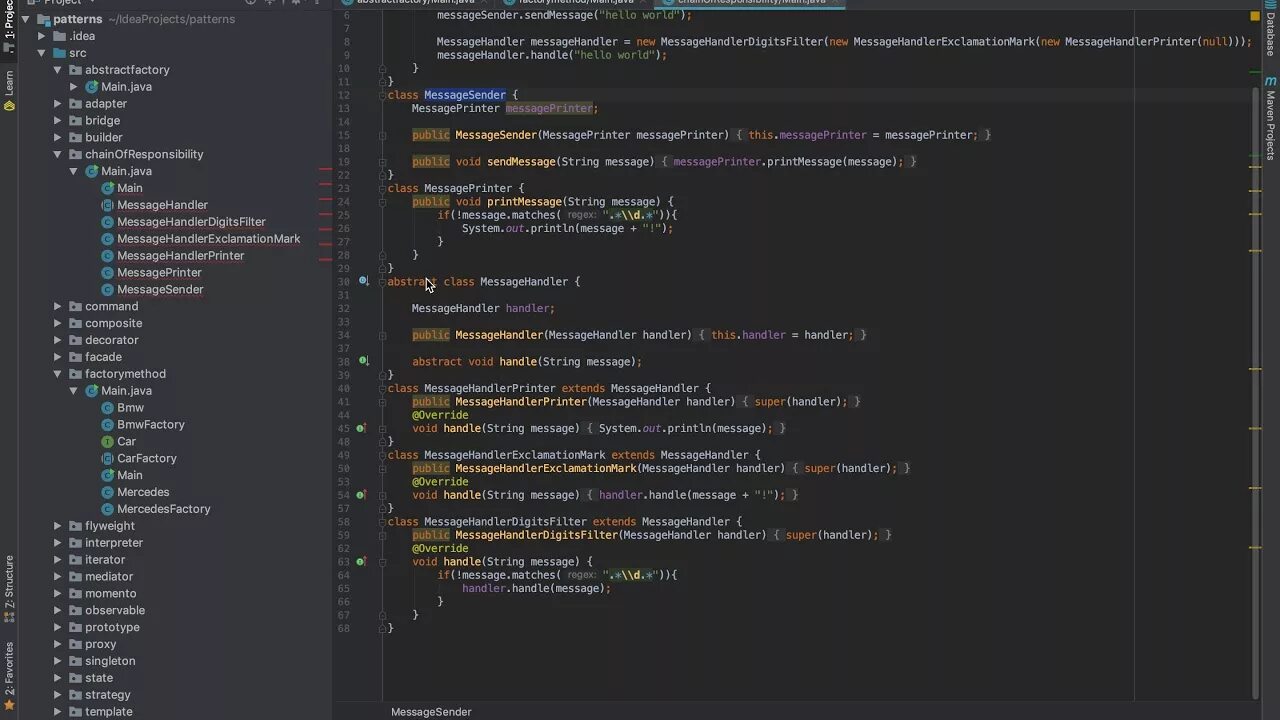The height and width of the screenshot is (720, 1280).
Task: Fold MessageHandlerDigitsFilter class at line 58
Action: 382,522
